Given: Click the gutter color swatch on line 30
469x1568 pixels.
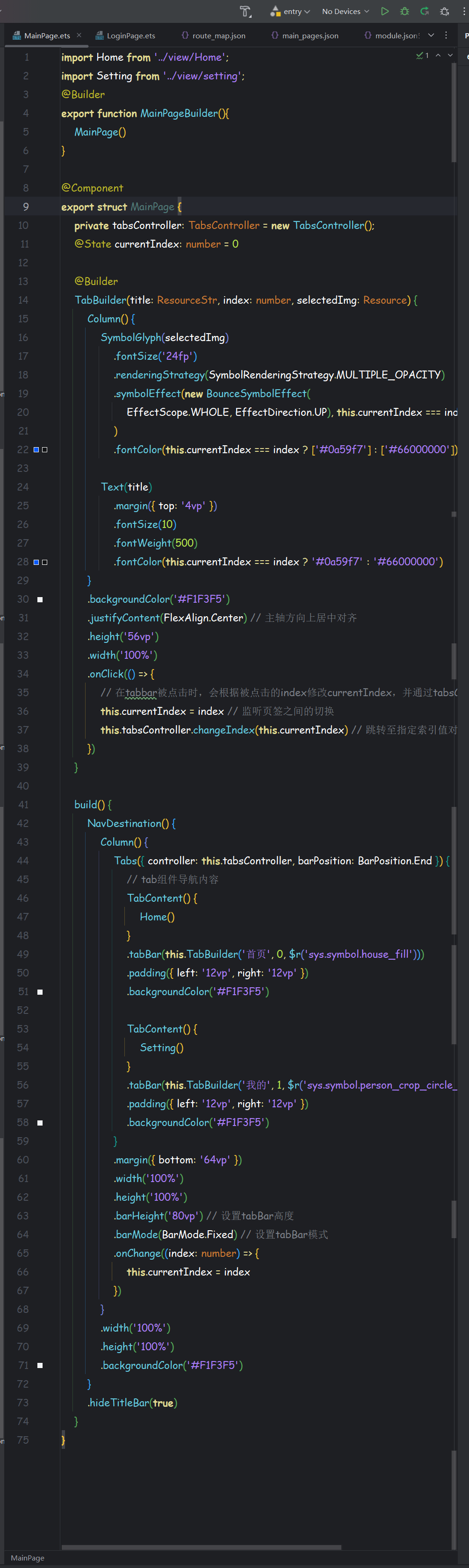Looking at the screenshot, I should [40, 599].
